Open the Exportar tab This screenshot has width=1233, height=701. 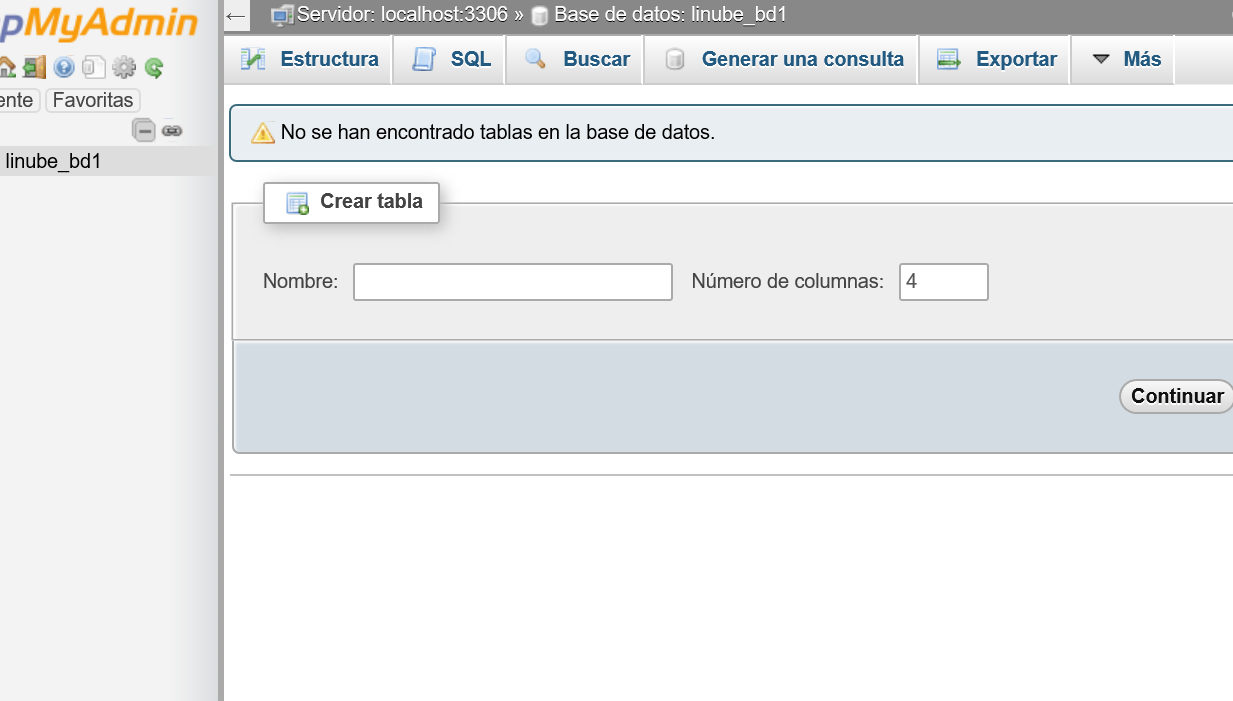point(993,59)
